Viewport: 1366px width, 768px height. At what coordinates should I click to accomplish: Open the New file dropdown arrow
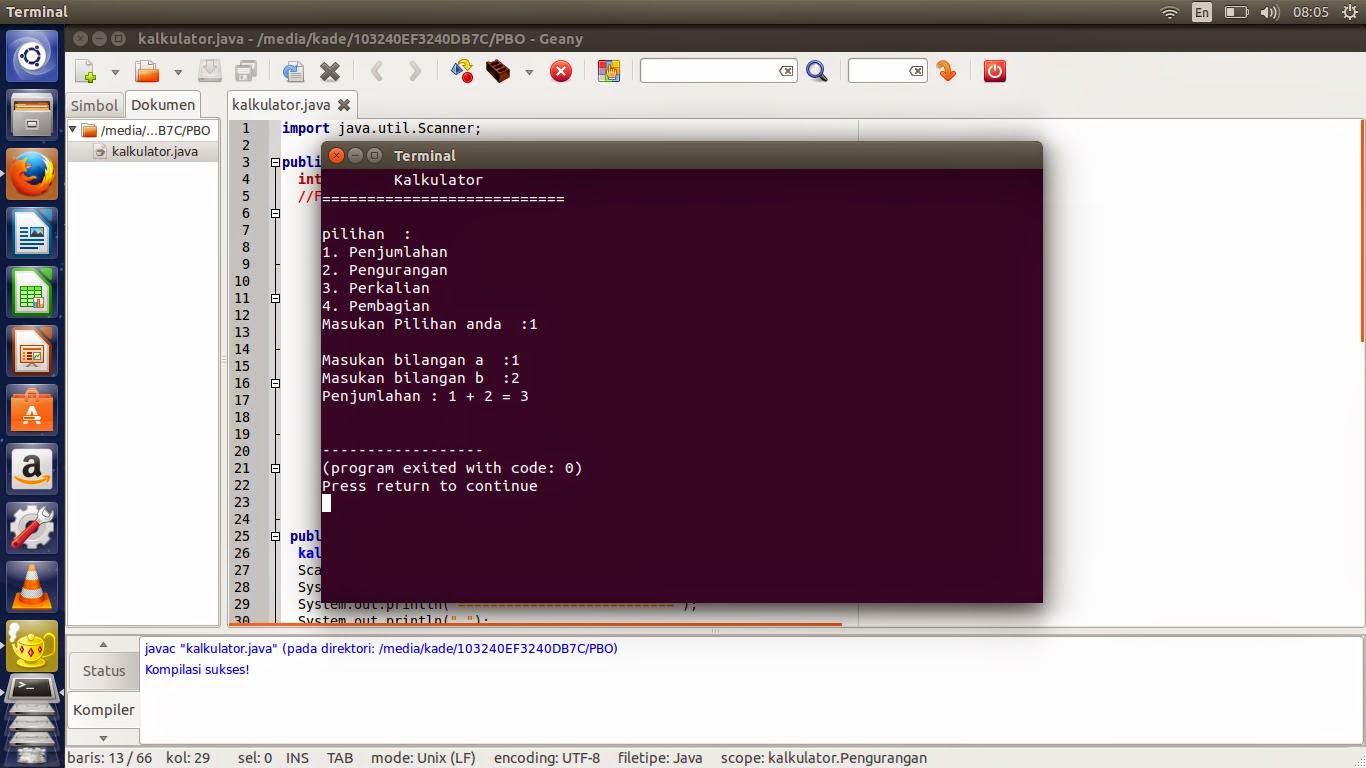pos(113,71)
